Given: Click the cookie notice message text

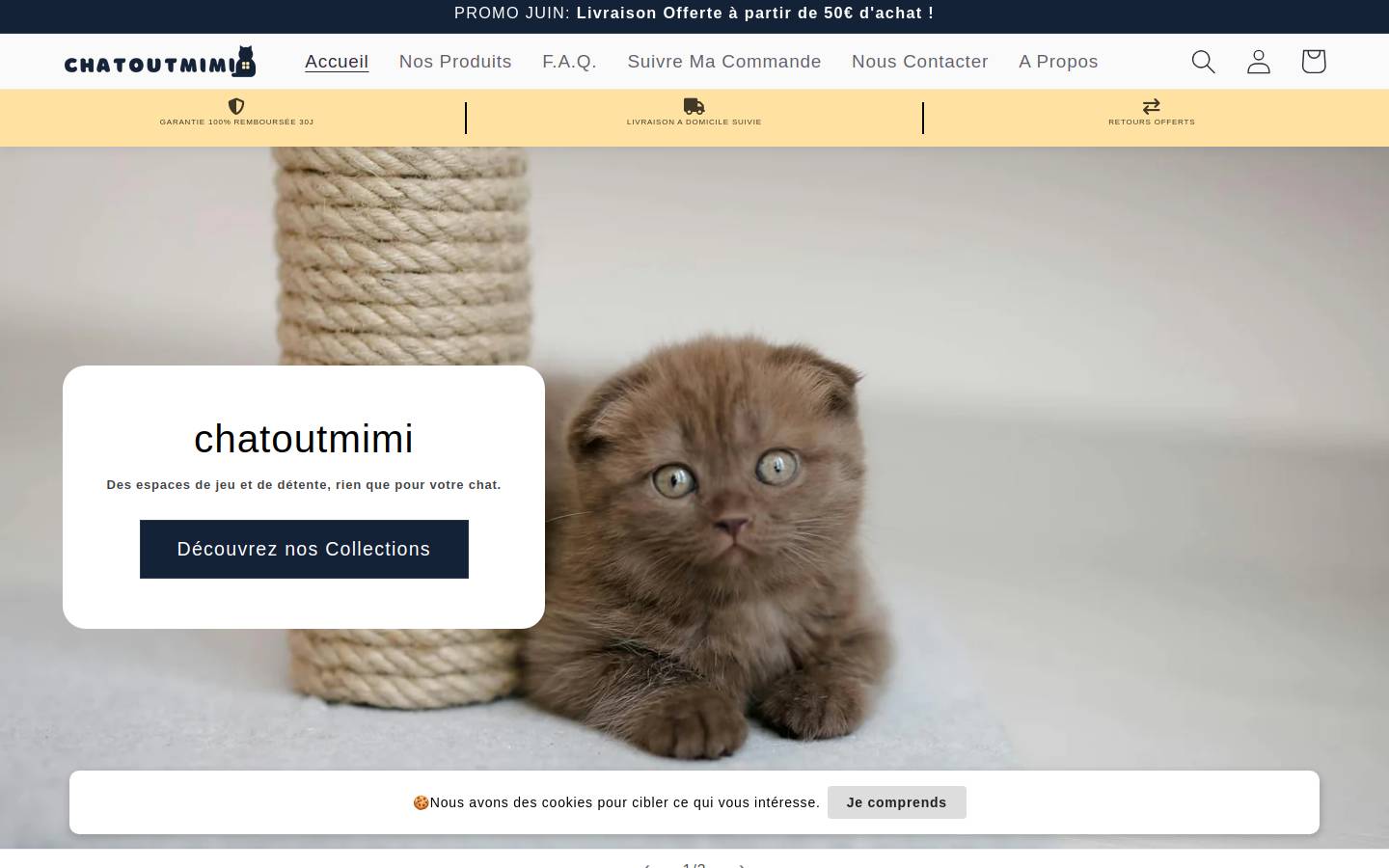Looking at the screenshot, I should pos(616,802).
